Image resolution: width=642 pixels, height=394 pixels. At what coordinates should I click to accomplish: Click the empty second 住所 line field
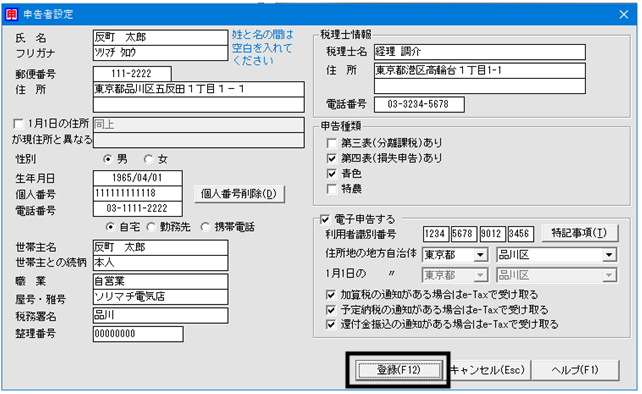[199, 104]
